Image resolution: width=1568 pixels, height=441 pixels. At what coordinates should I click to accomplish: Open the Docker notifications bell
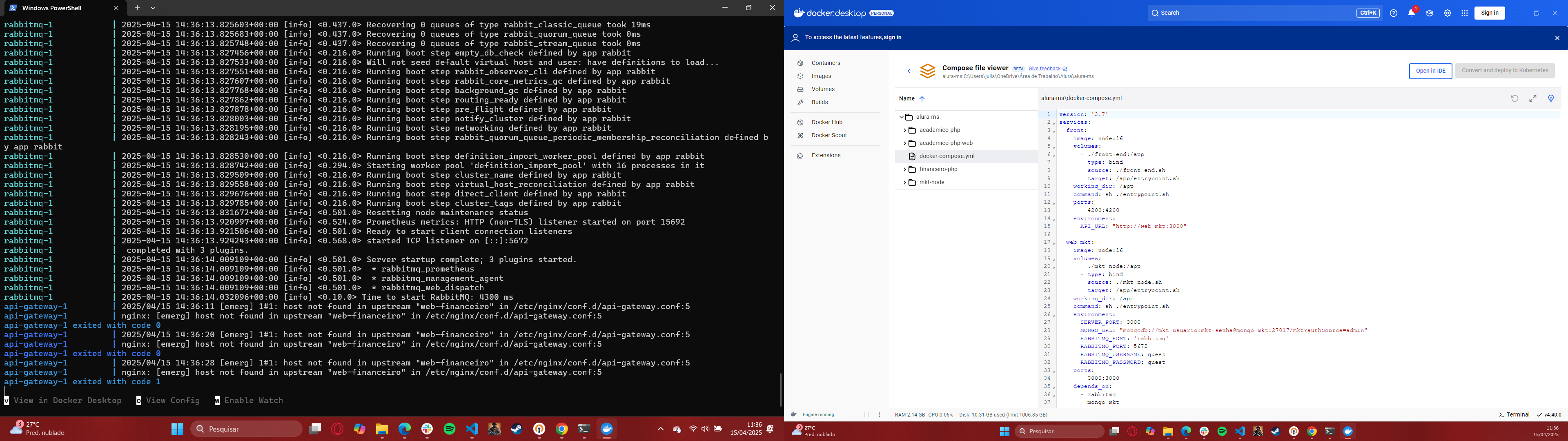[1412, 13]
